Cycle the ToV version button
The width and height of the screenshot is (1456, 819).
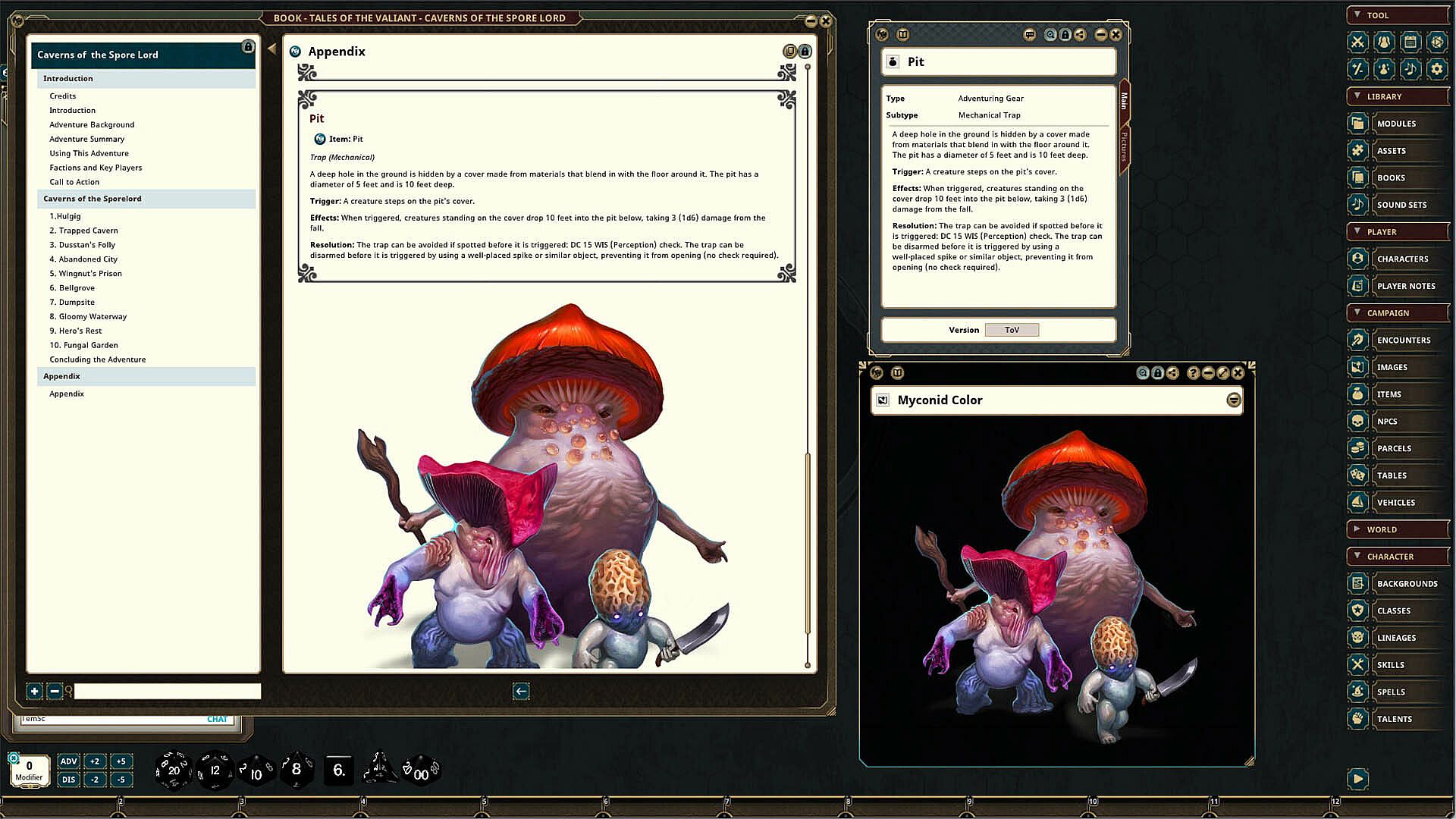1012,330
